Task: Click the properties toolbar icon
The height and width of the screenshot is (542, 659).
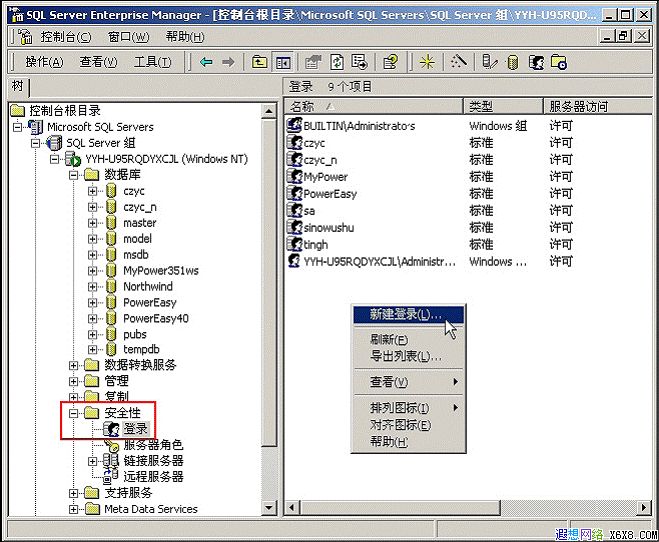Action: pyautogui.click(x=313, y=63)
